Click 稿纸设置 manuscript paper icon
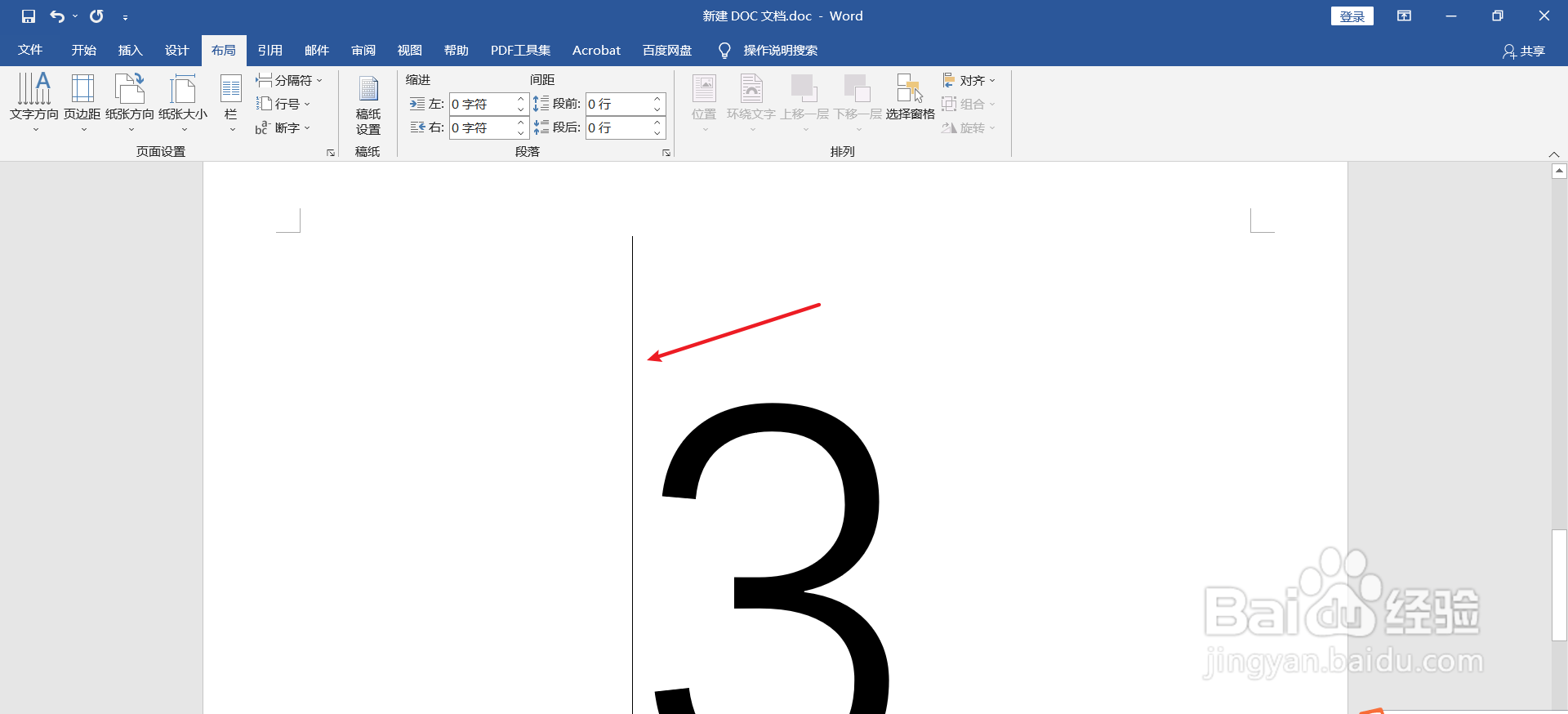The height and width of the screenshot is (714, 1568). coord(368,105)
